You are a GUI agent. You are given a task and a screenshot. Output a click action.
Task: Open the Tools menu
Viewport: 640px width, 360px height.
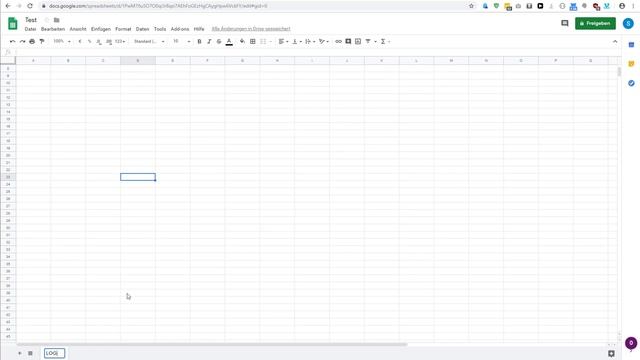tap(160, 29)
